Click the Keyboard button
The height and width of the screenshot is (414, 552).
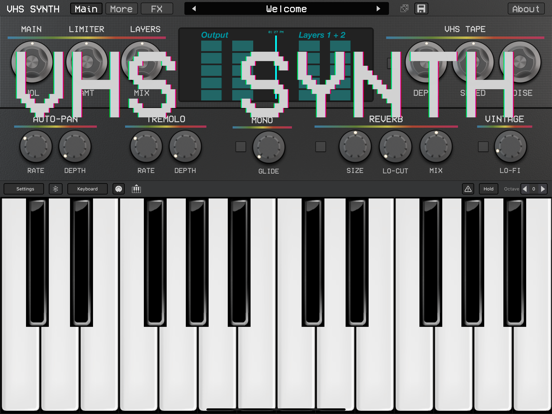(87, 189)
